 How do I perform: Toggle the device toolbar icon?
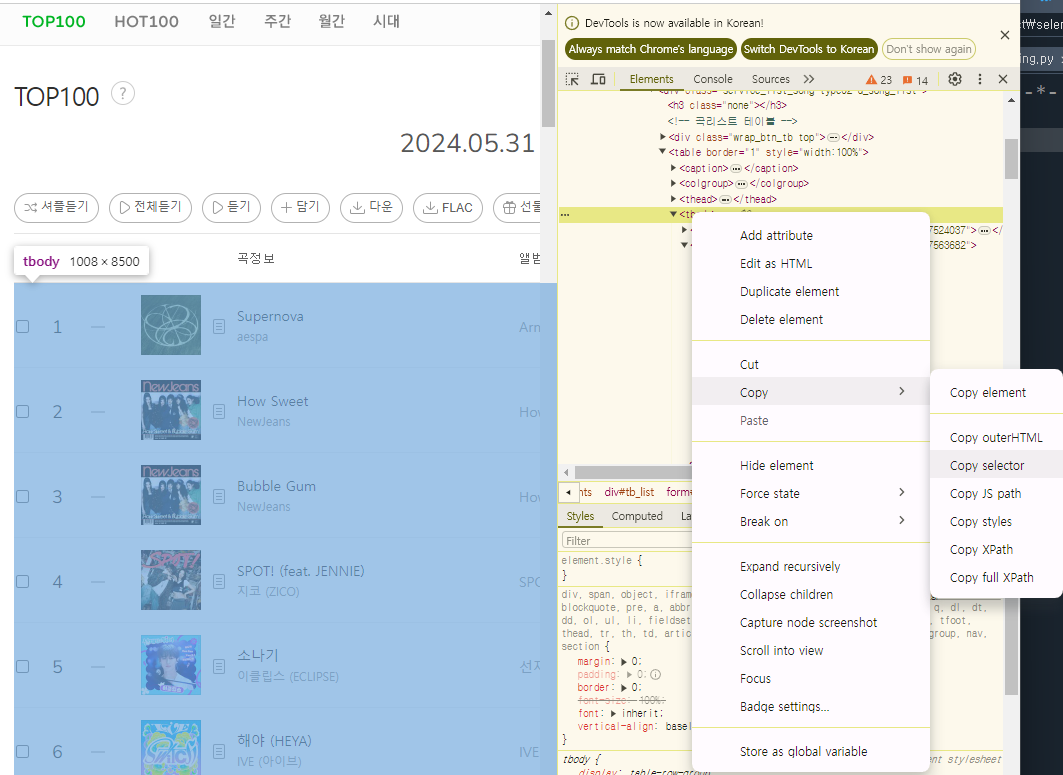[598, 79]
